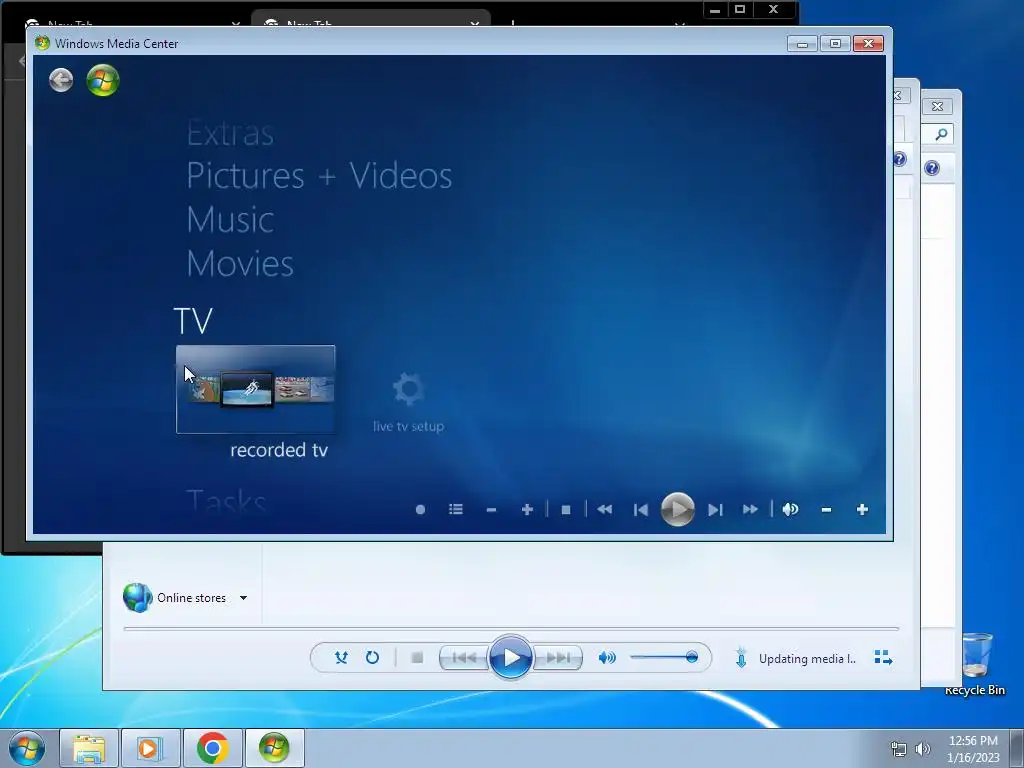Mute sound in Windows Media Player
Image resolution: width=1024 pixels, height=768 pixels.
(x=607, y=658)
